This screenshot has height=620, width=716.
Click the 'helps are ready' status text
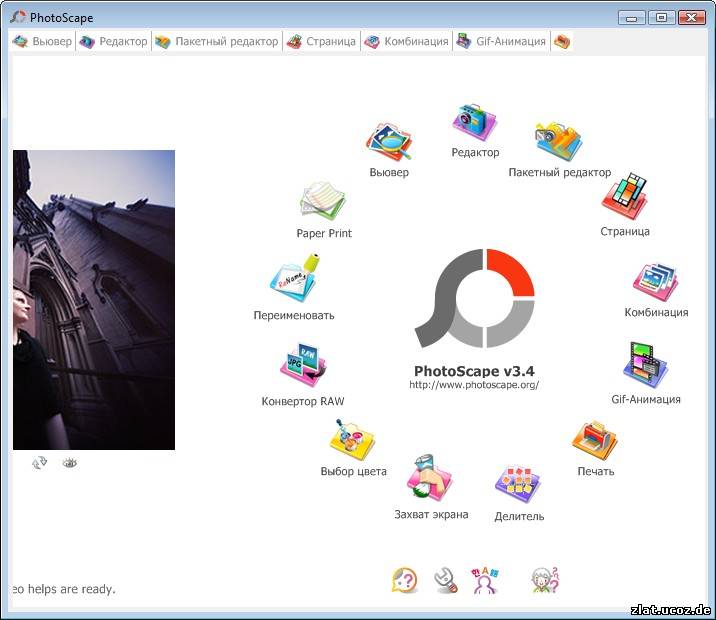(64, 589)
